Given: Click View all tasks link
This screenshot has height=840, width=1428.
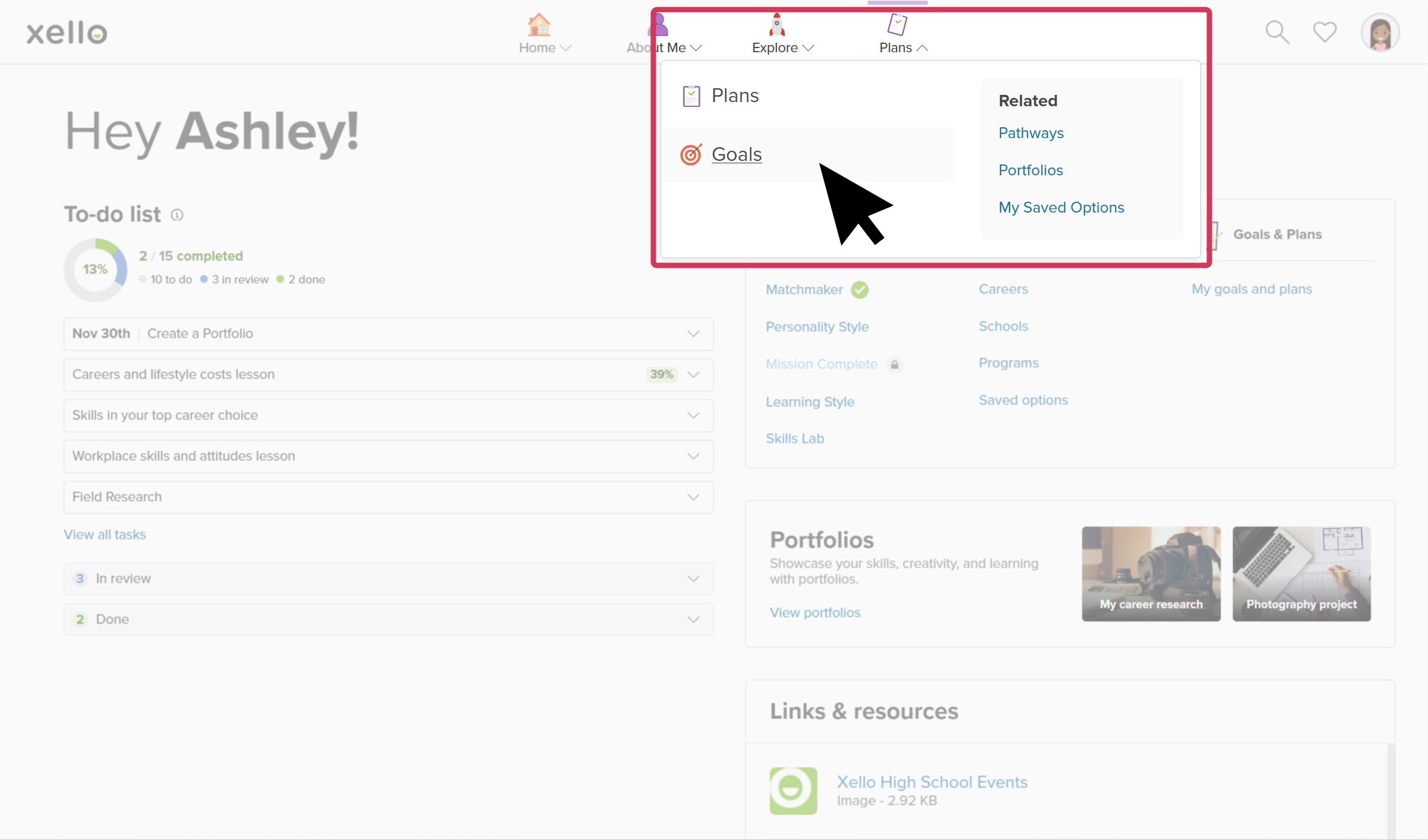Looking at the screenshot, I should (105, 535).
